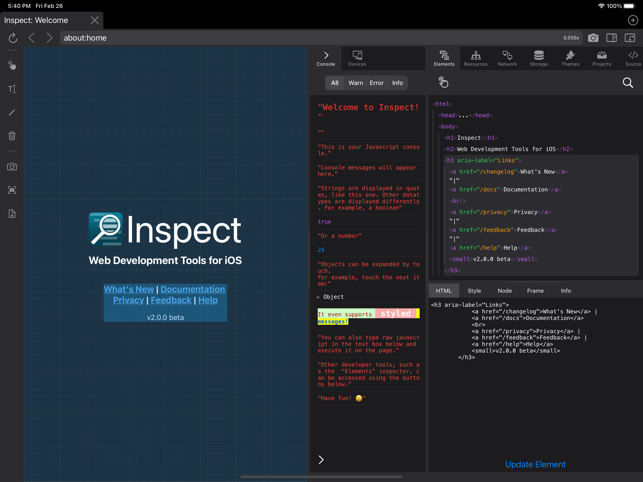Select the body node in tree

[448, 127]
